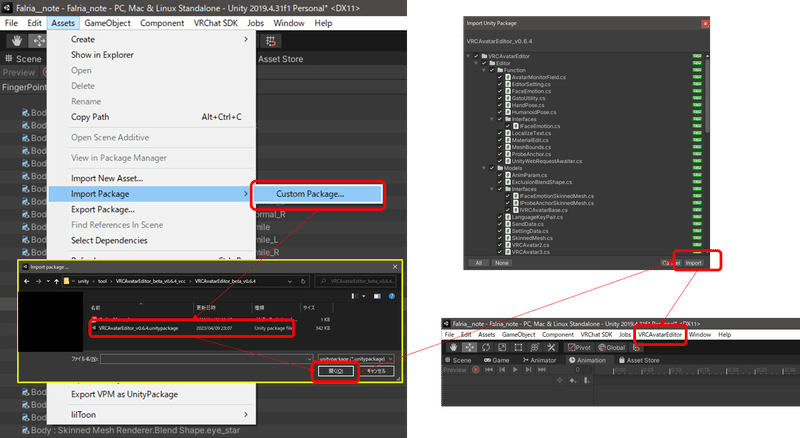This screenshot has height=438, width=800.
Task: Select the Hand tool in right Unity window
Action: click(454, 348)
